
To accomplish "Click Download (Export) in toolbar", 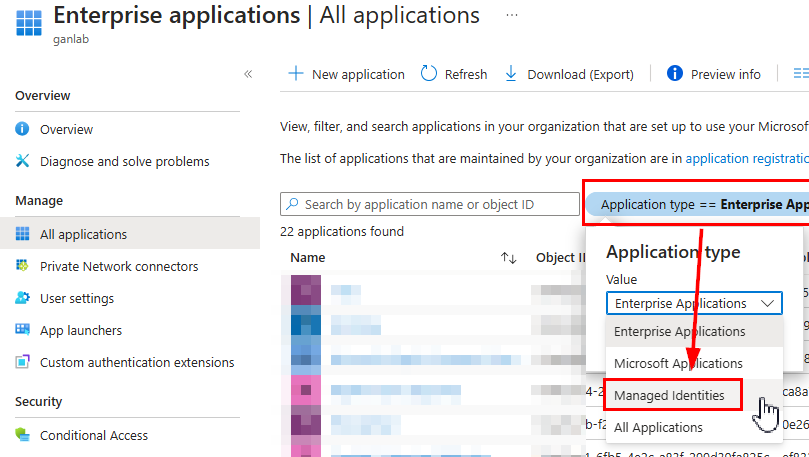I will click(569, 74).
